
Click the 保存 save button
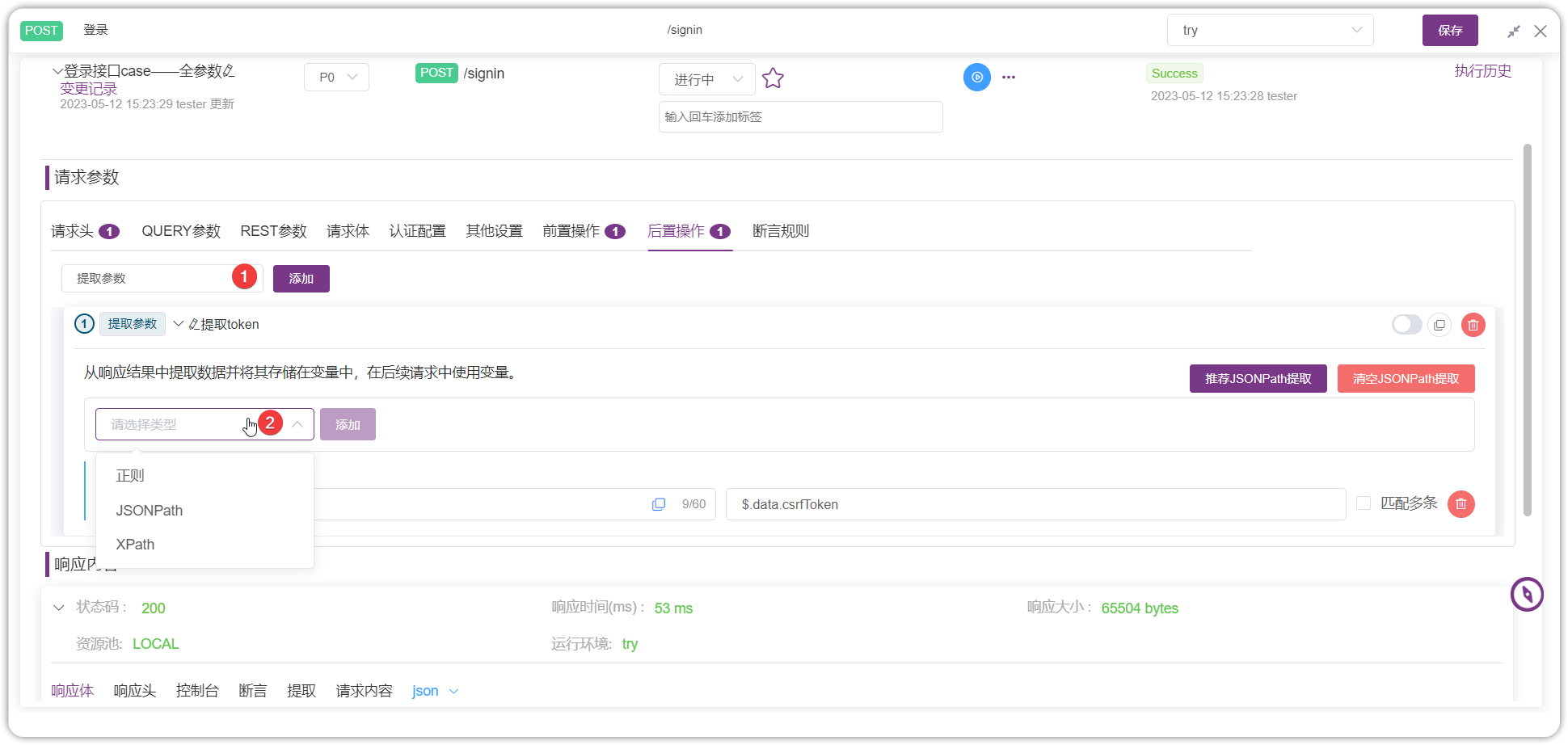tap(1450, 30)
